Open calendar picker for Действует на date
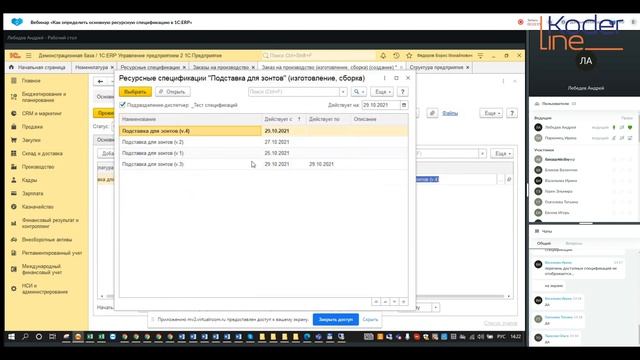Viewport: 640px width, 360px height. click(x=404, y=105)
